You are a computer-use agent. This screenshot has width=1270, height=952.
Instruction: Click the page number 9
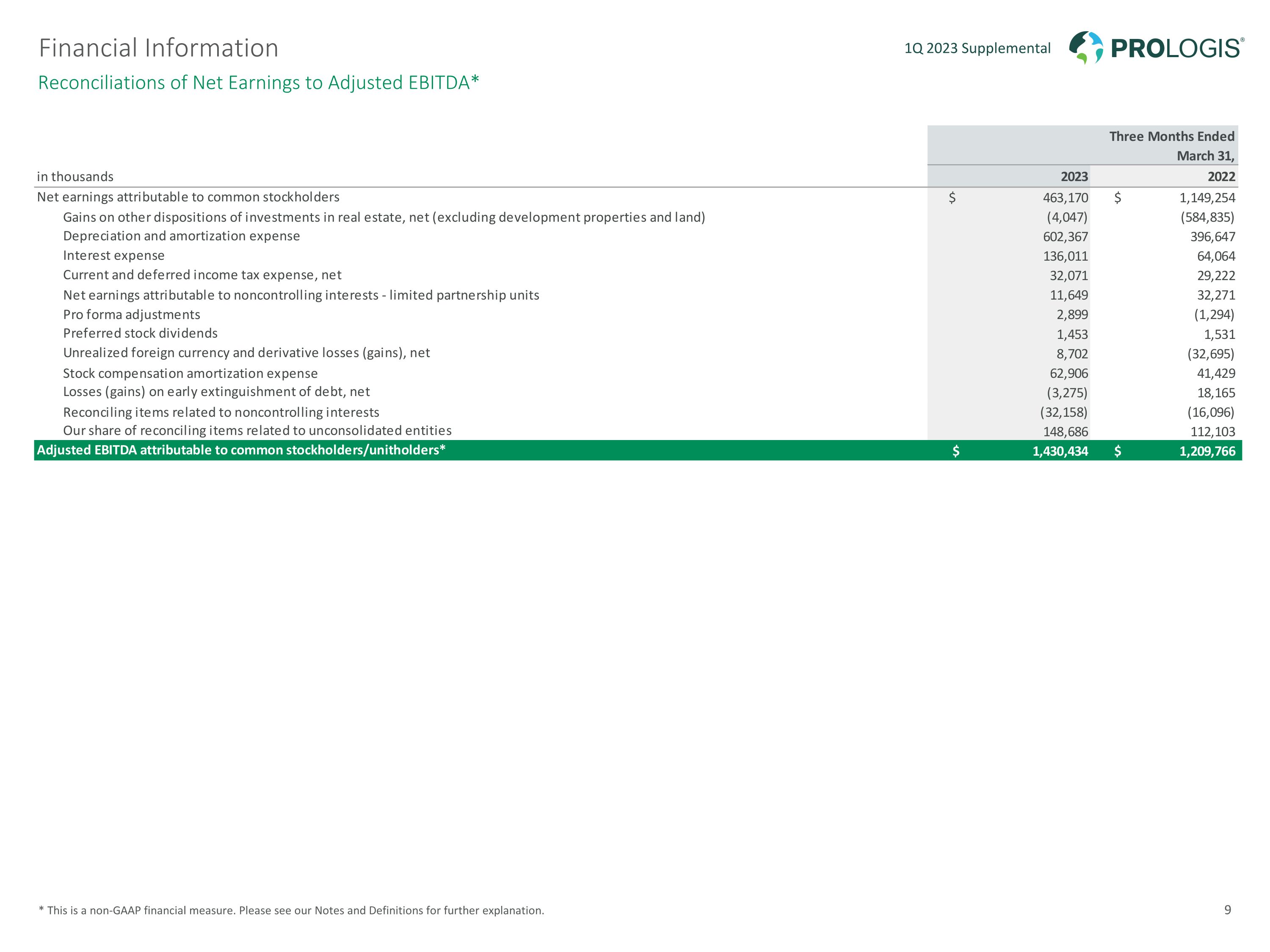click(x=1228, y=910)
